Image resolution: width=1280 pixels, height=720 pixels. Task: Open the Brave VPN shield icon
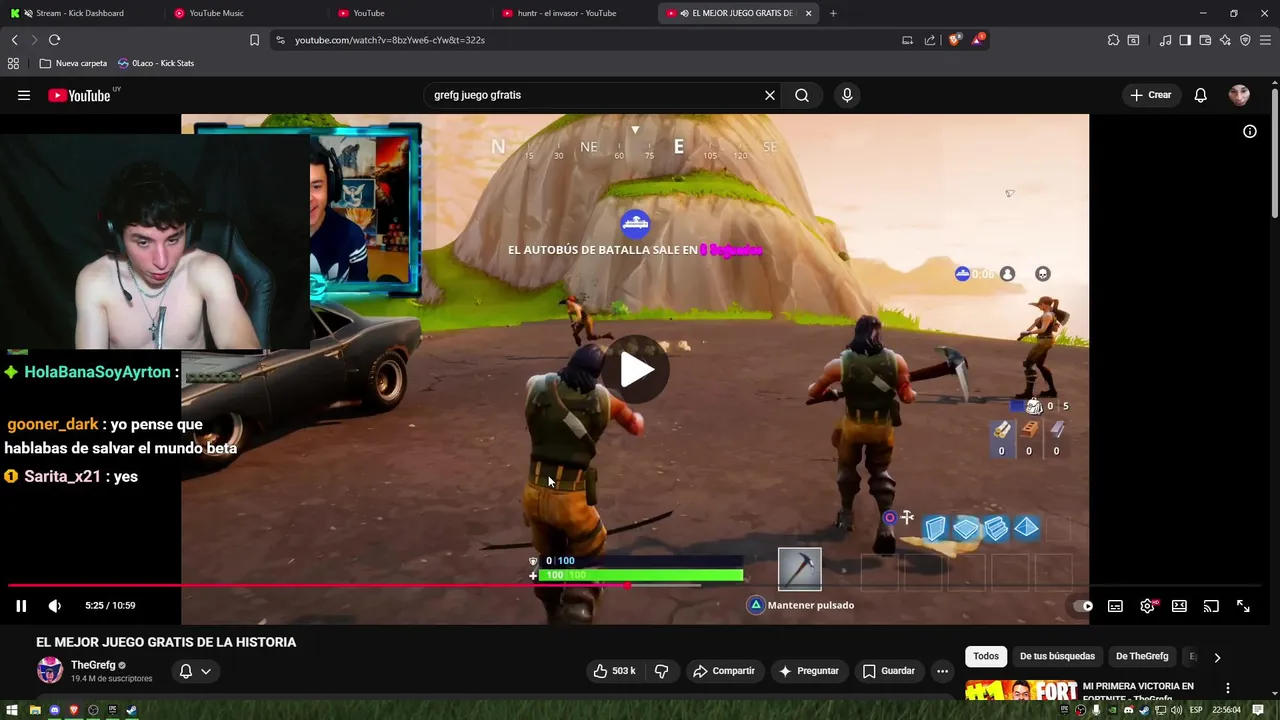point(1245,40)
